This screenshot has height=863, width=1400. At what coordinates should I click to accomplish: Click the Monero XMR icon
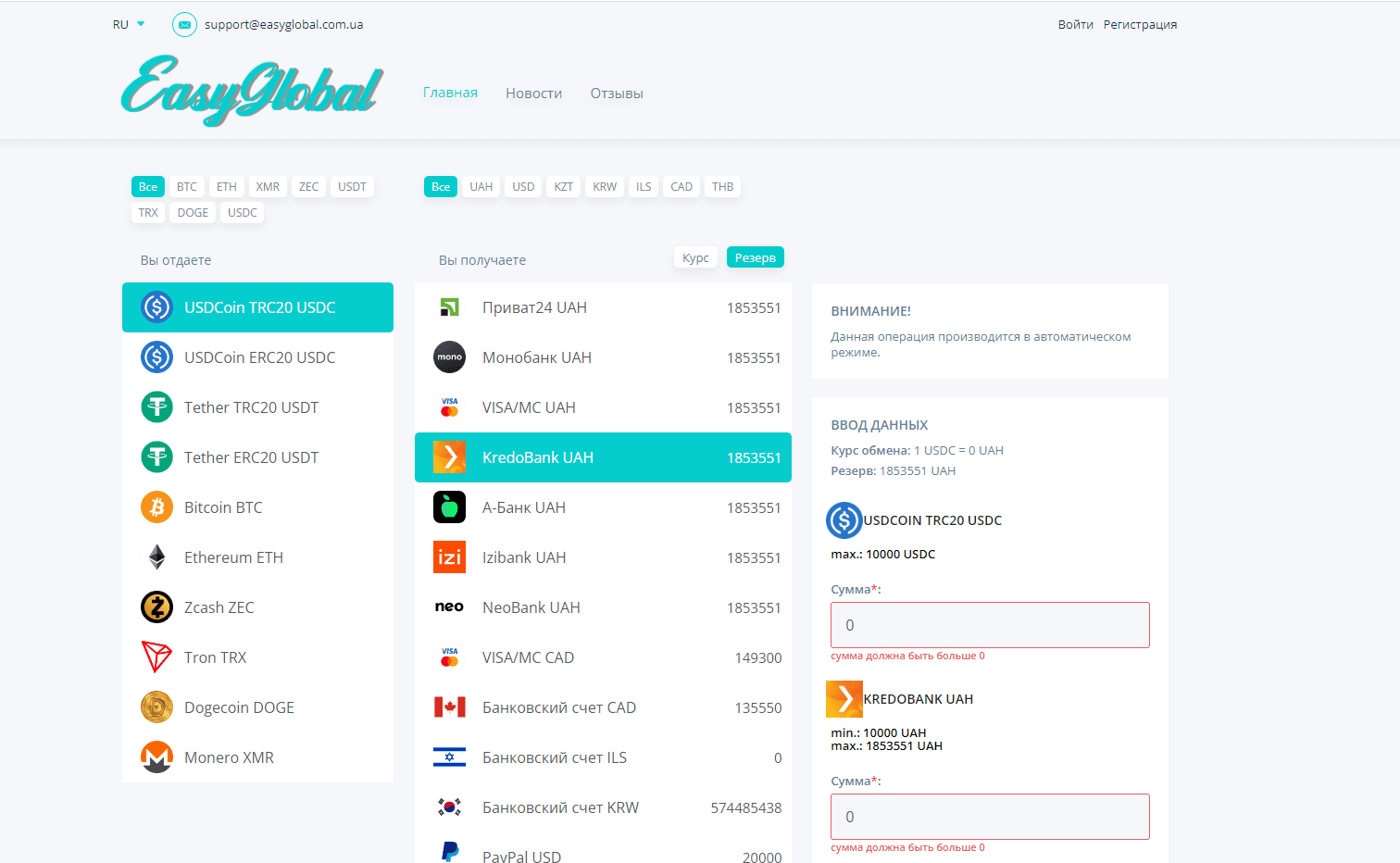click(x=156, y=757)
